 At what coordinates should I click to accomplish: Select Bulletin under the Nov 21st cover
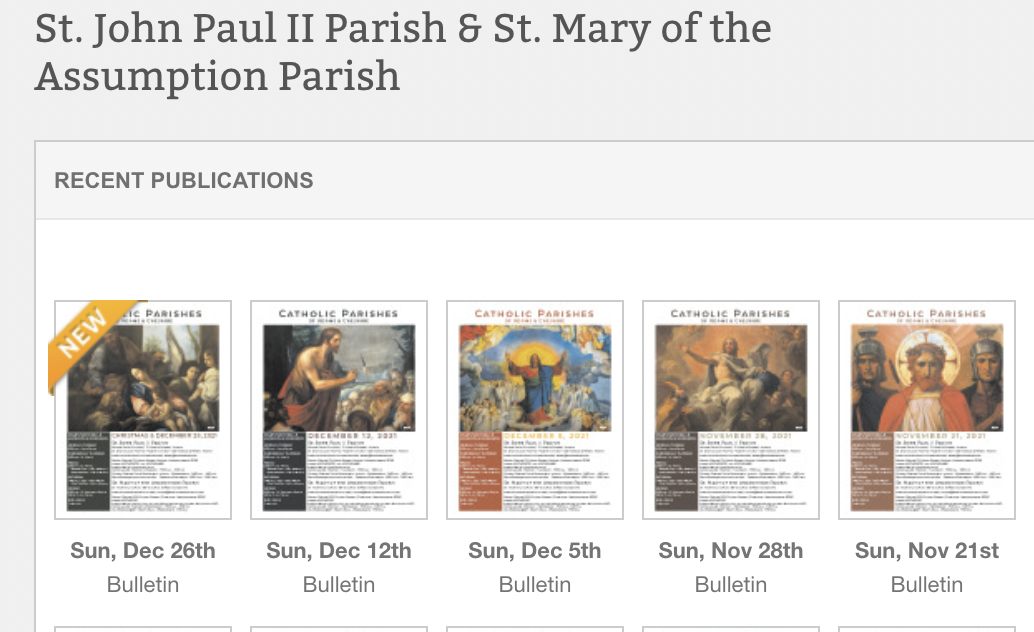926,584
